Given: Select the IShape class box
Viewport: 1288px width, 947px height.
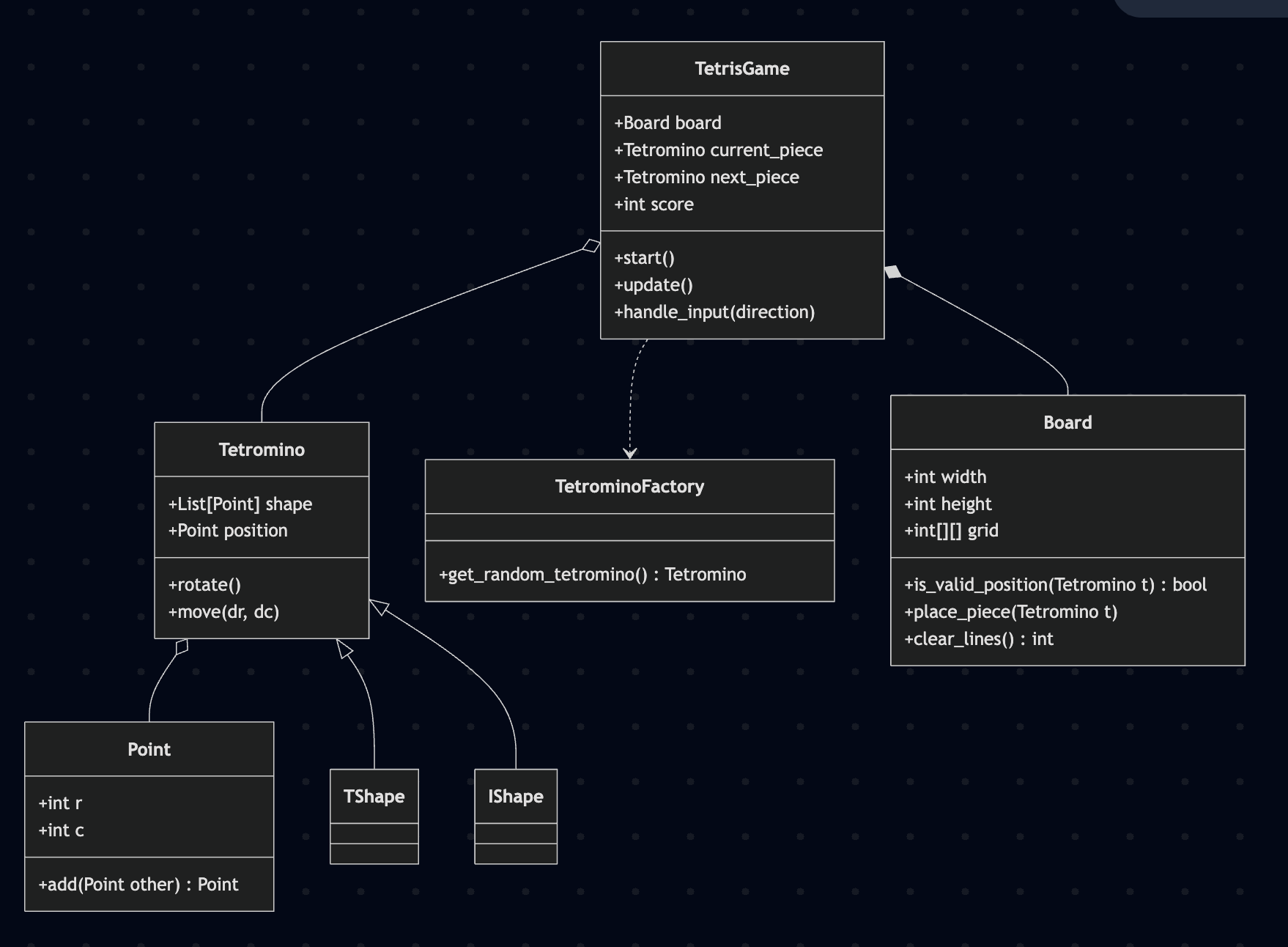Looking at the screenshot, I should click(515, 816).
